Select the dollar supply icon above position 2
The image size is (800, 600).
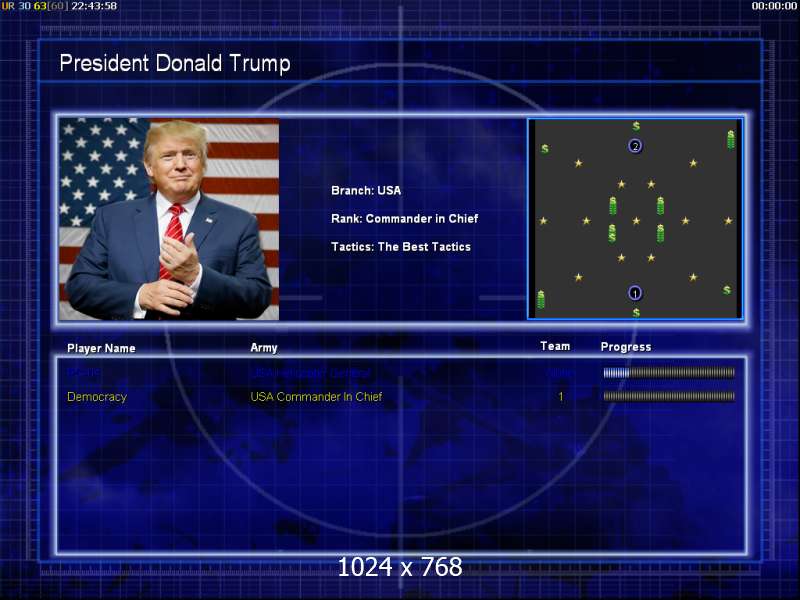[636, 126]
